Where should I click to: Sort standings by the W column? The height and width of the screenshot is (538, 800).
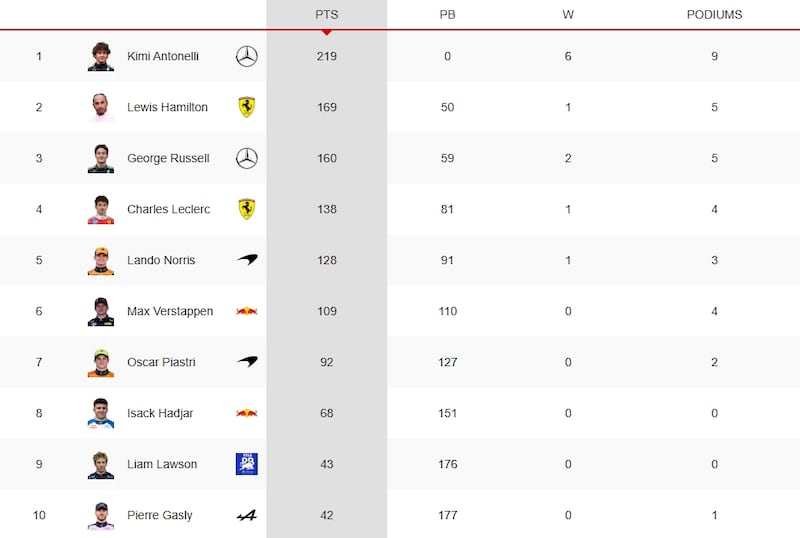pyautogui.click(x=568, y=15)
